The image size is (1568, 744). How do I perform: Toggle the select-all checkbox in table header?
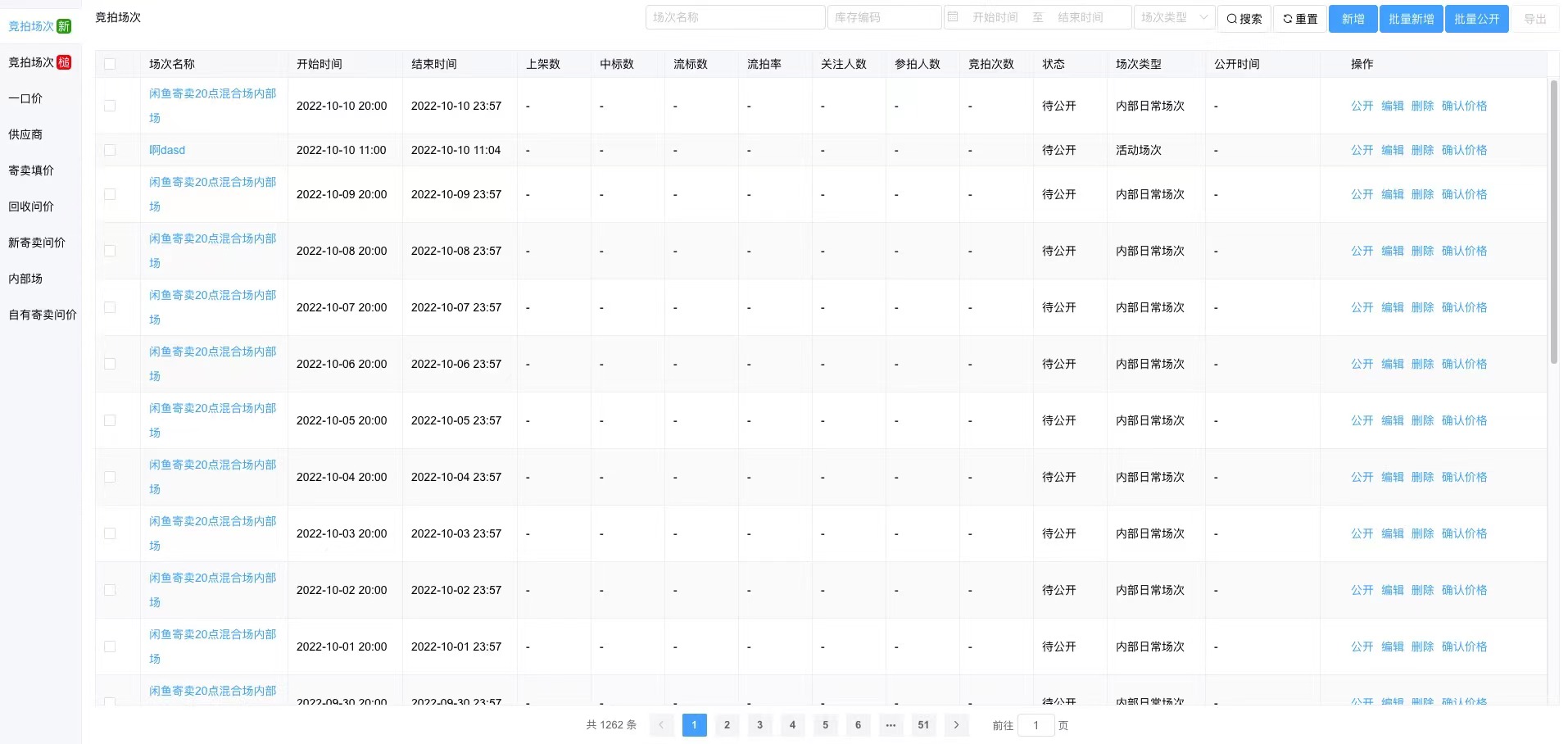(110, 64)
